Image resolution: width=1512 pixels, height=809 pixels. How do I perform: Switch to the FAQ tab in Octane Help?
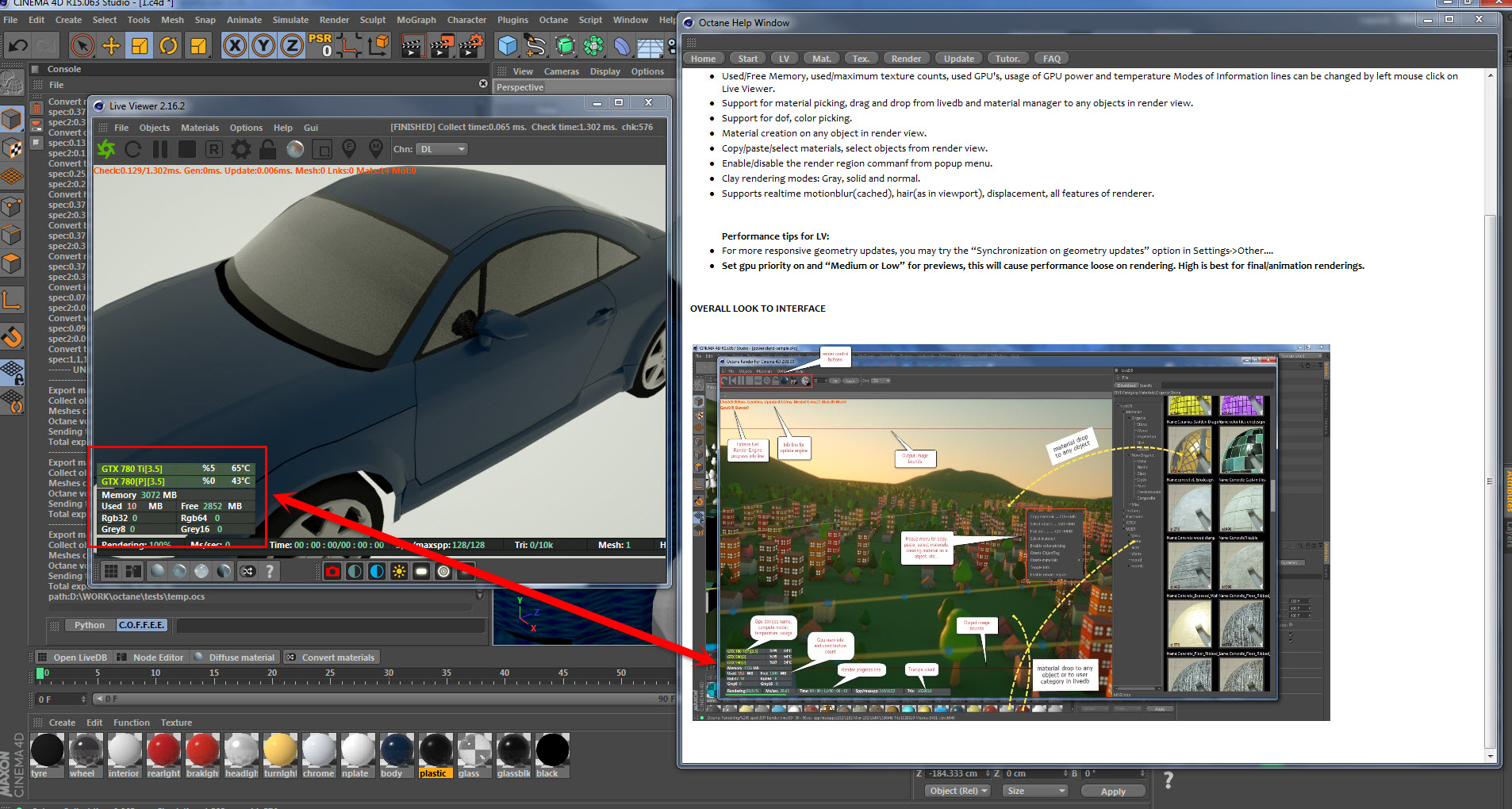tap(1051, 59)
